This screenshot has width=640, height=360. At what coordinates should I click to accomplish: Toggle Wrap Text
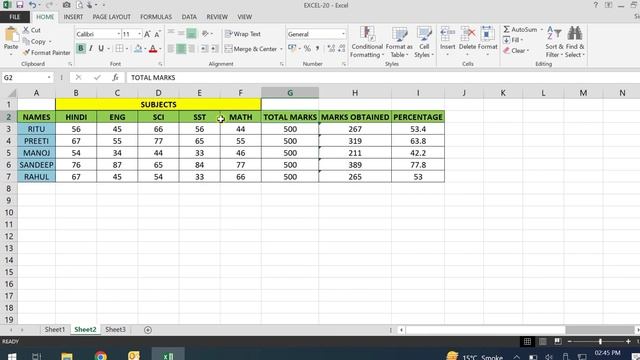click(242, 34)
